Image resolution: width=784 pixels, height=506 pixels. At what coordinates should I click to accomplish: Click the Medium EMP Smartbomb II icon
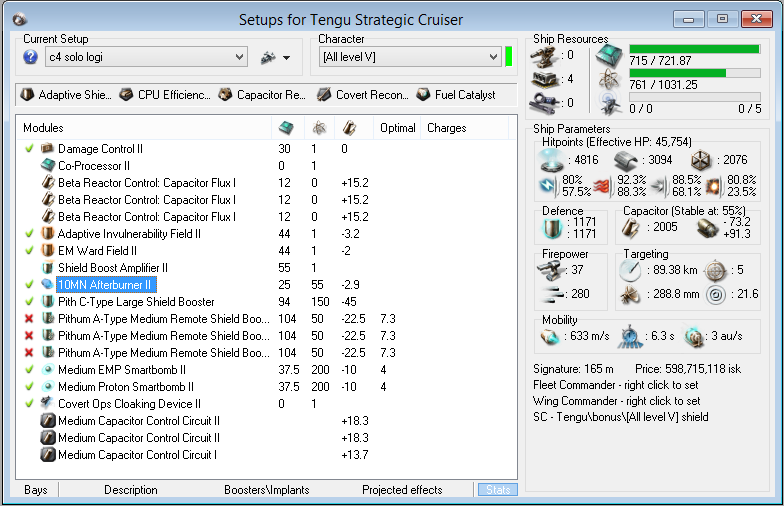(x=48, y=370)
